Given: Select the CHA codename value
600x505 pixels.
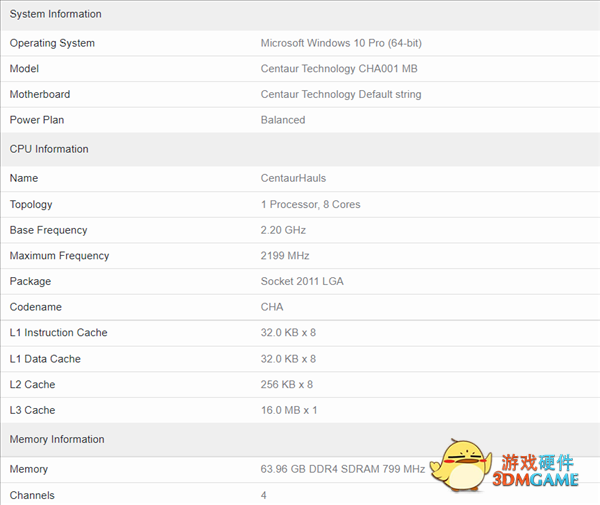Looking at the screenshot, I should pos(272,307).
